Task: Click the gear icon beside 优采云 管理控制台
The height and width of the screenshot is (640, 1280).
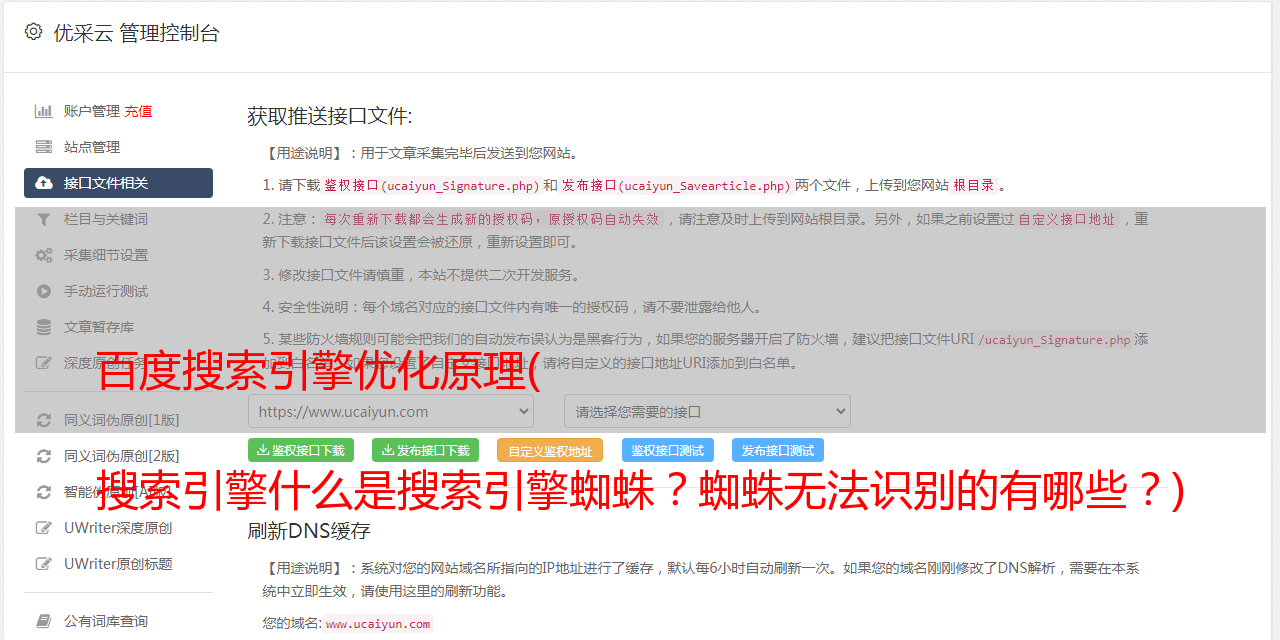Action: 33,32
